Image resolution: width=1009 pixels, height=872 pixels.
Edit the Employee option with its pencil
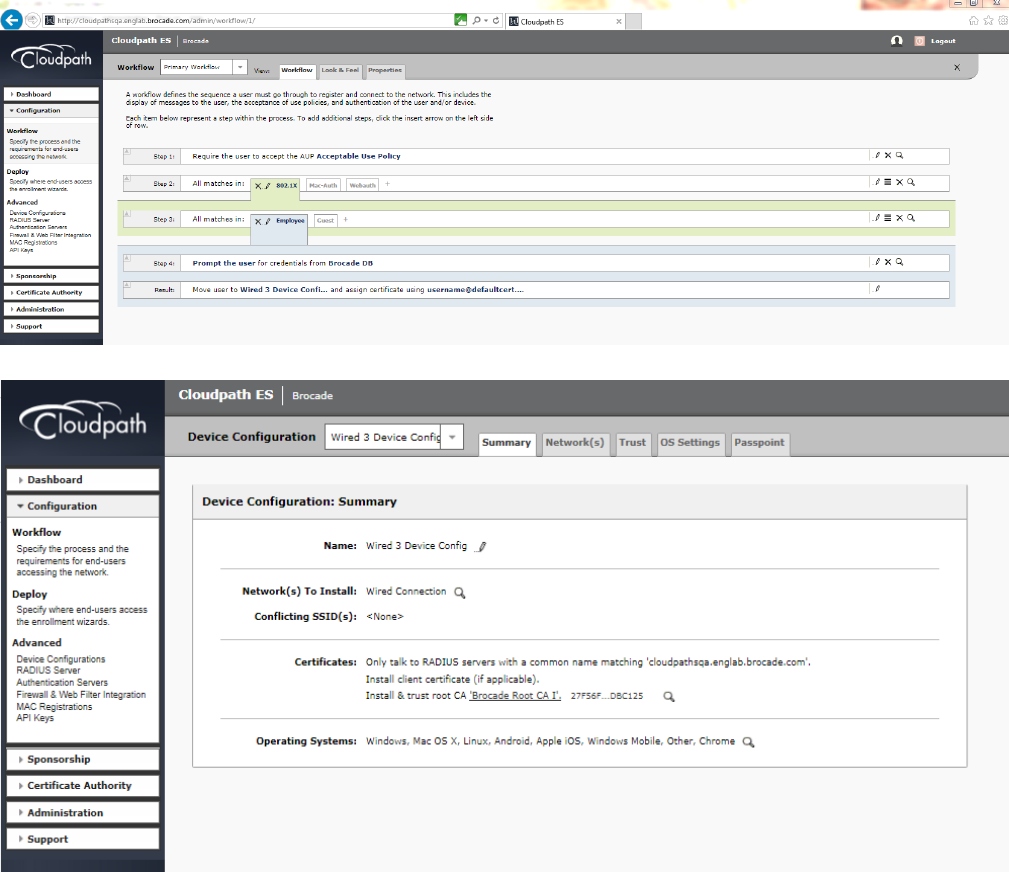[x=268, y=221]
